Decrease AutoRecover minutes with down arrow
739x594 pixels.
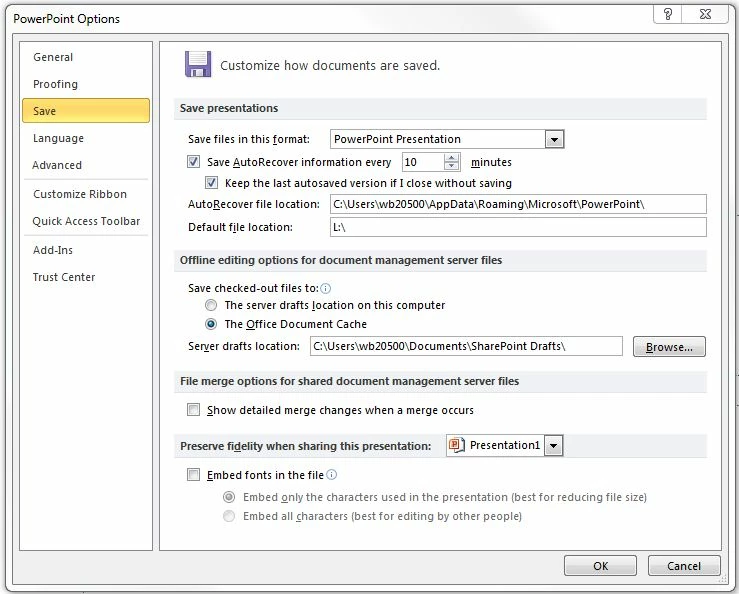tap(452, 166)
